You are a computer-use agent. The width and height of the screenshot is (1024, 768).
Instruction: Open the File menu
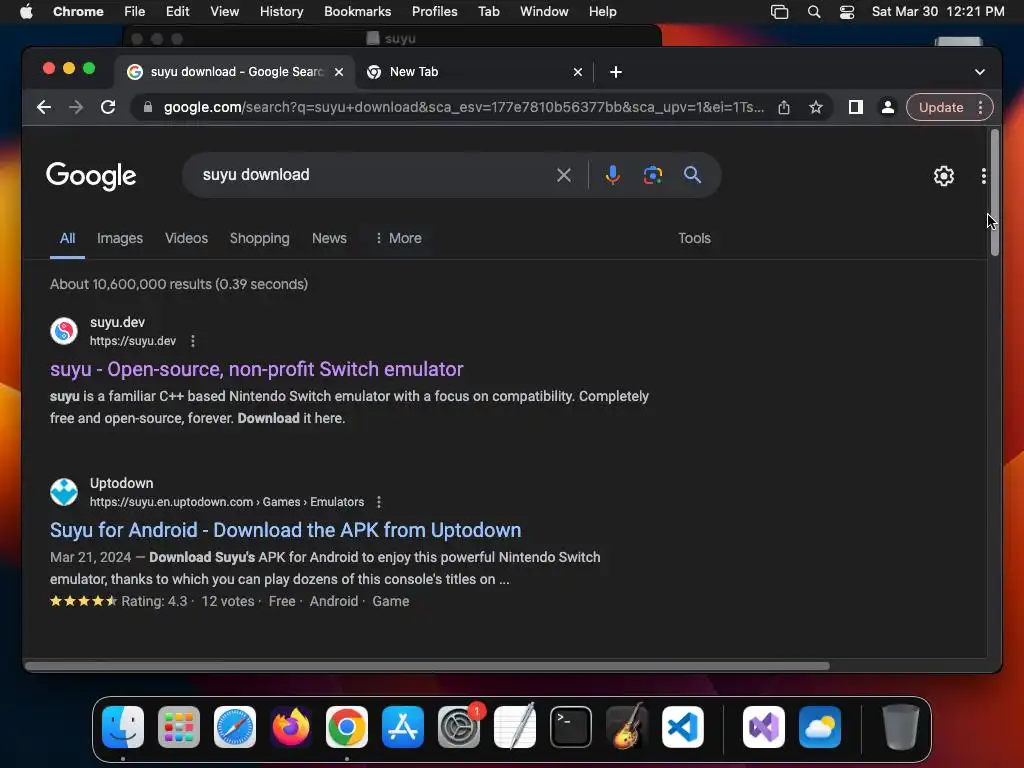click(x=135, y=12)
